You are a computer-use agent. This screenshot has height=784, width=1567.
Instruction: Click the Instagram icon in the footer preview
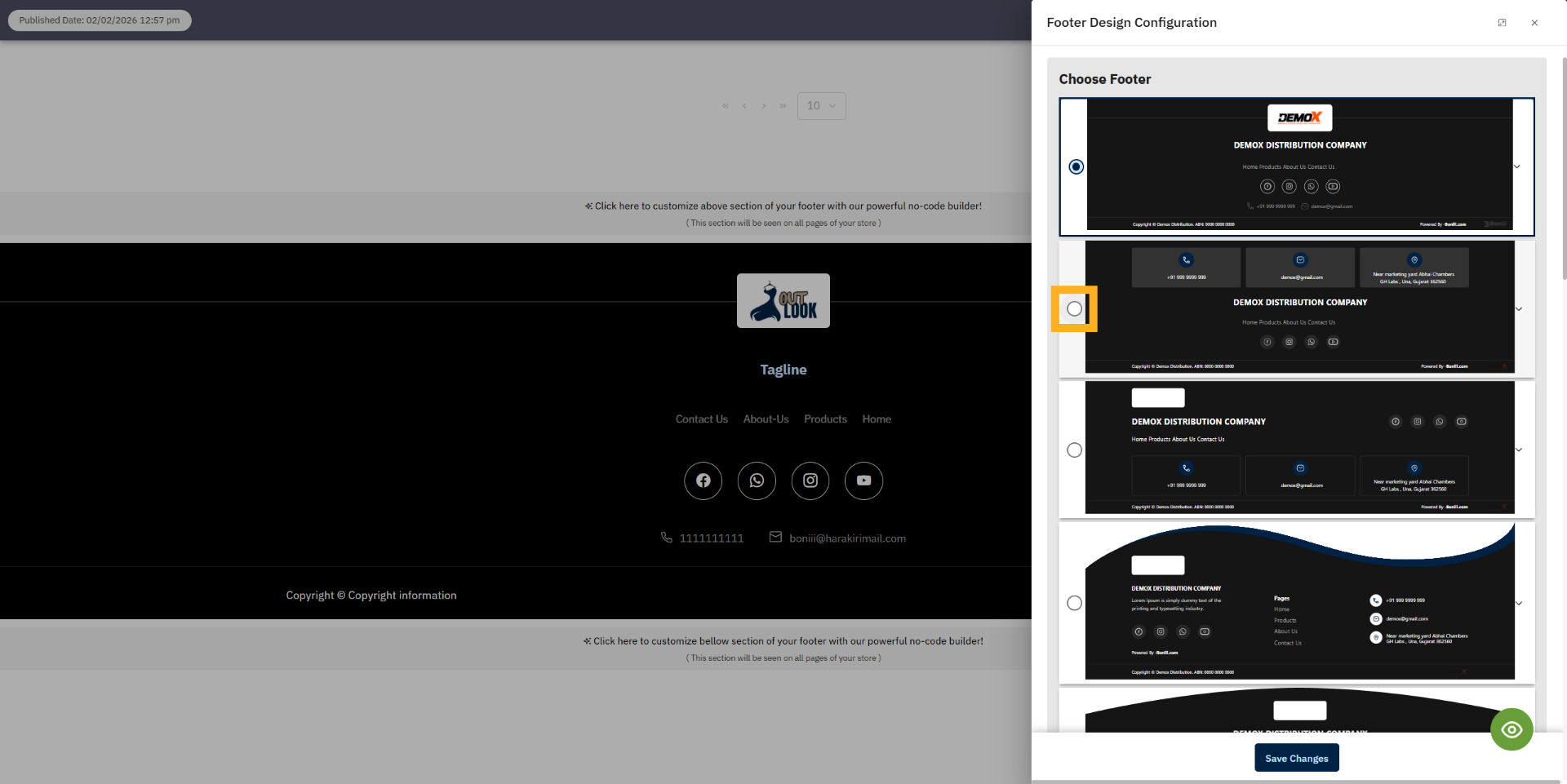pos(810,481)
